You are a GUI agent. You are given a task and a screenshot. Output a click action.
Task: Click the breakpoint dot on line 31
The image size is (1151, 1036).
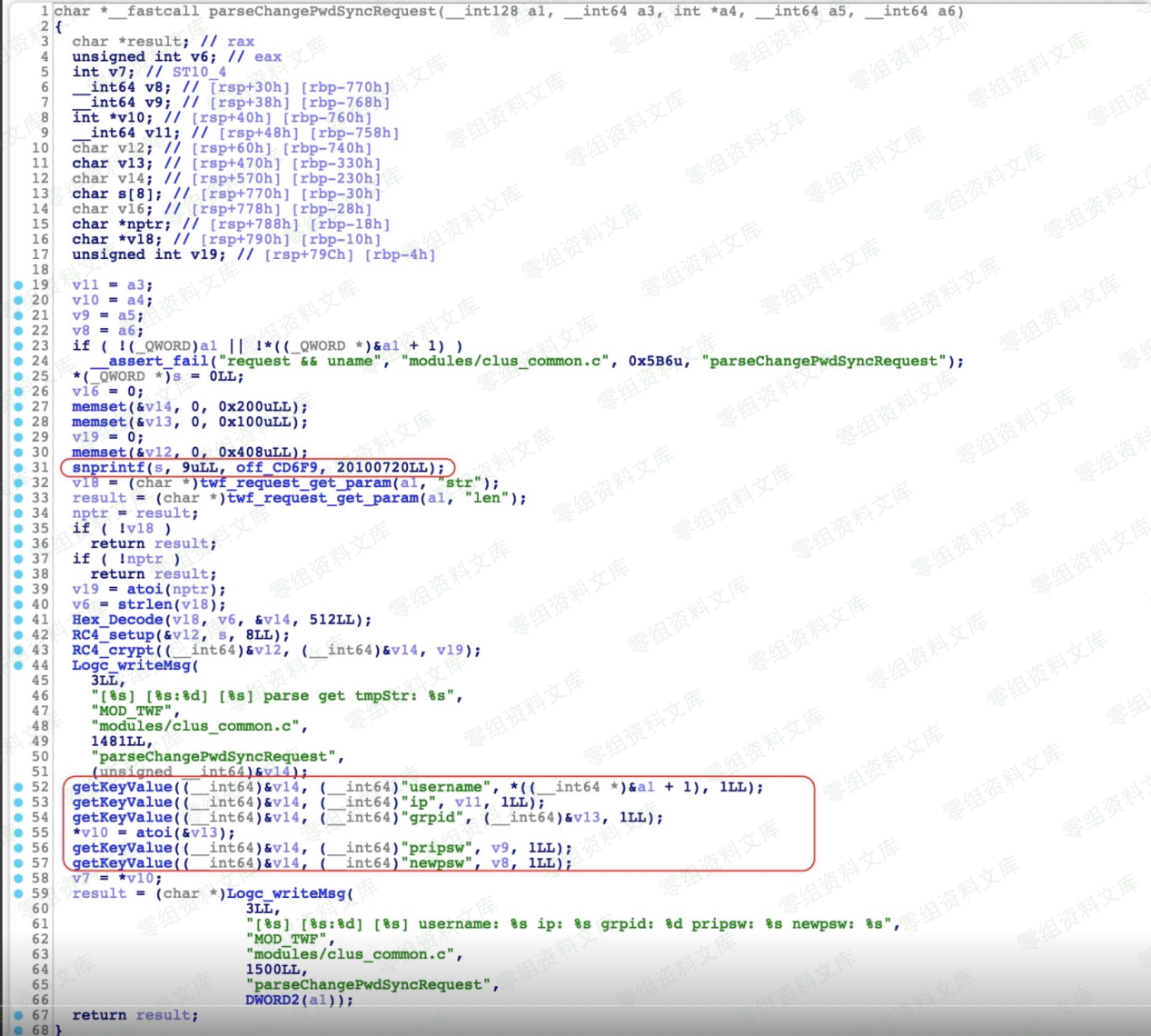(18, 467)
